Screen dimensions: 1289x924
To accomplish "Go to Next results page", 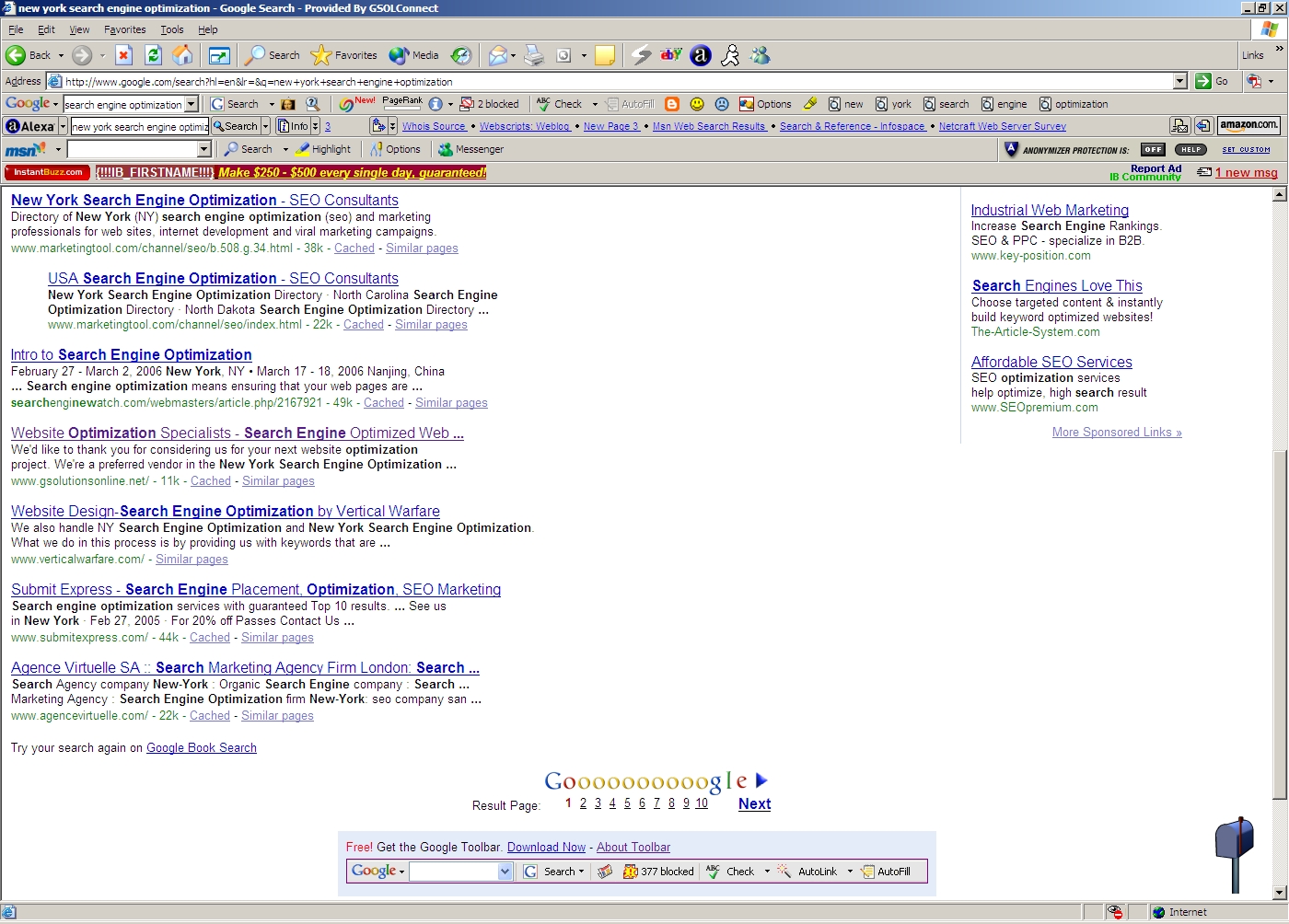I will 754,803.
